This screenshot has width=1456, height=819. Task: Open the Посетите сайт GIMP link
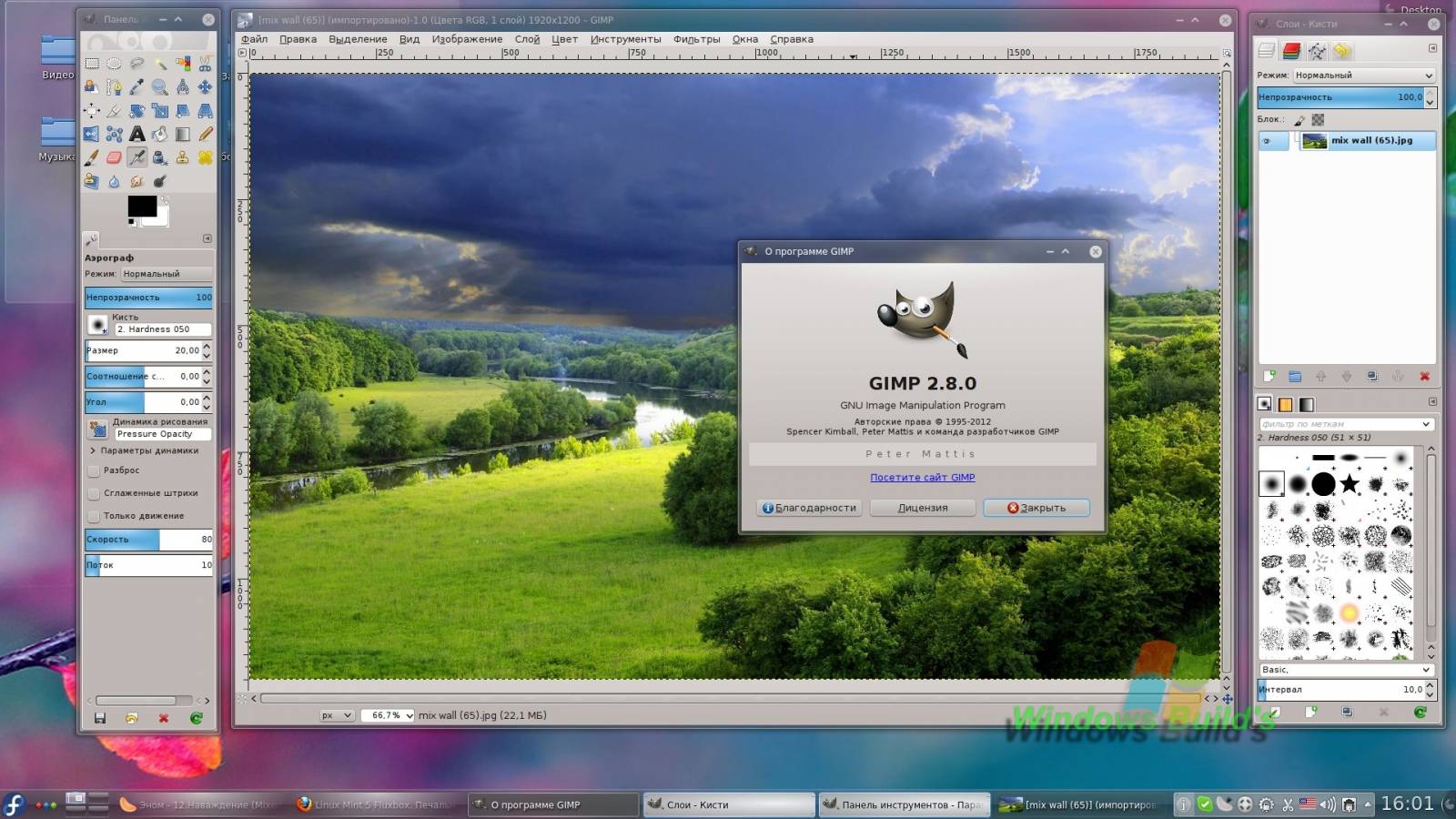922,477
